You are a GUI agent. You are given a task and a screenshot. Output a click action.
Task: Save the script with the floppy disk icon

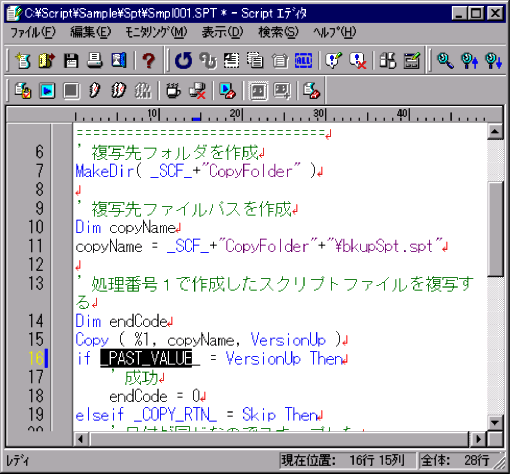click(x=71, y=61)
